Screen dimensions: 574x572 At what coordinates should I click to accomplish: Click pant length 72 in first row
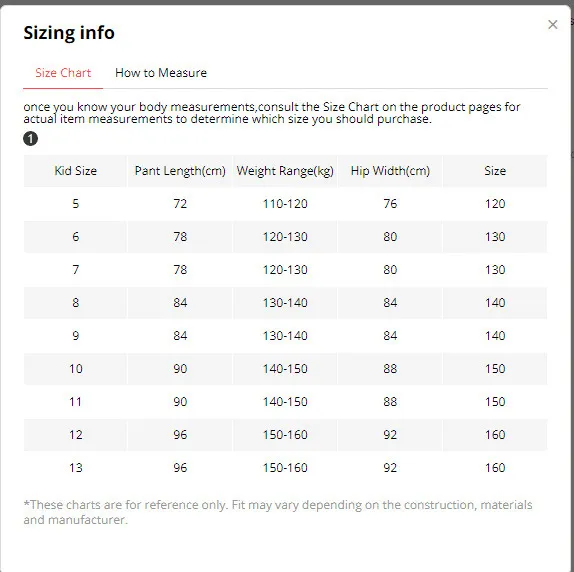180,203
